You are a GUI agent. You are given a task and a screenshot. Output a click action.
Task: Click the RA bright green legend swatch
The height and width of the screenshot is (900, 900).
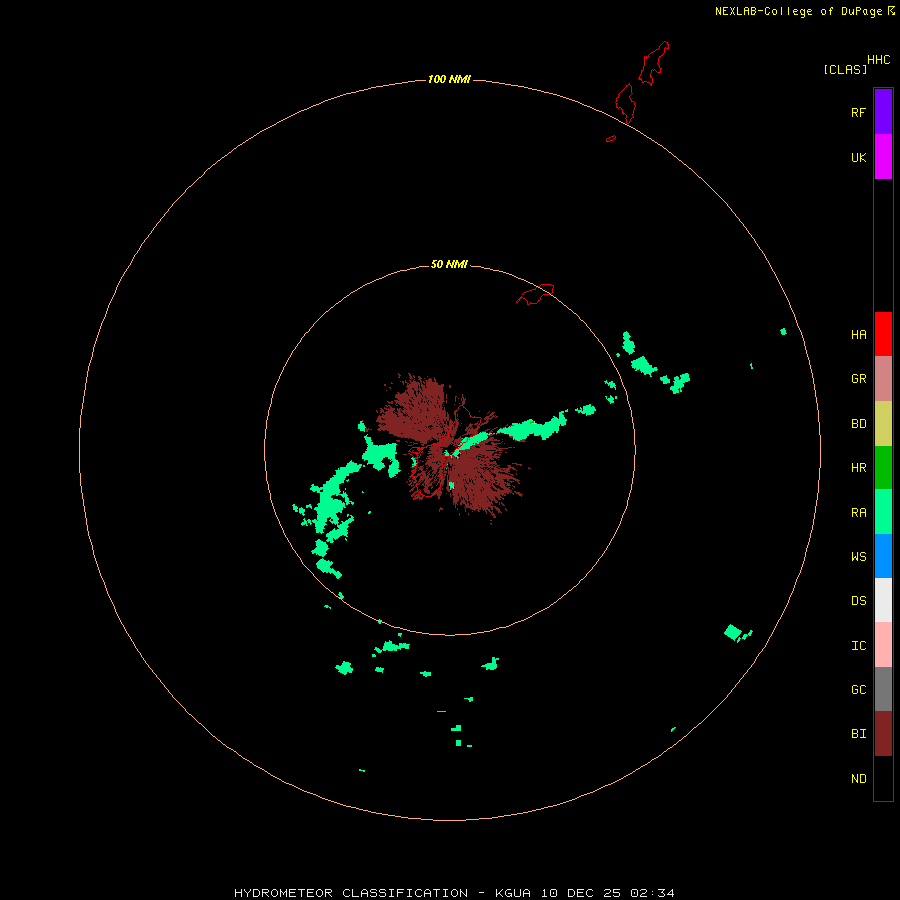883,512
